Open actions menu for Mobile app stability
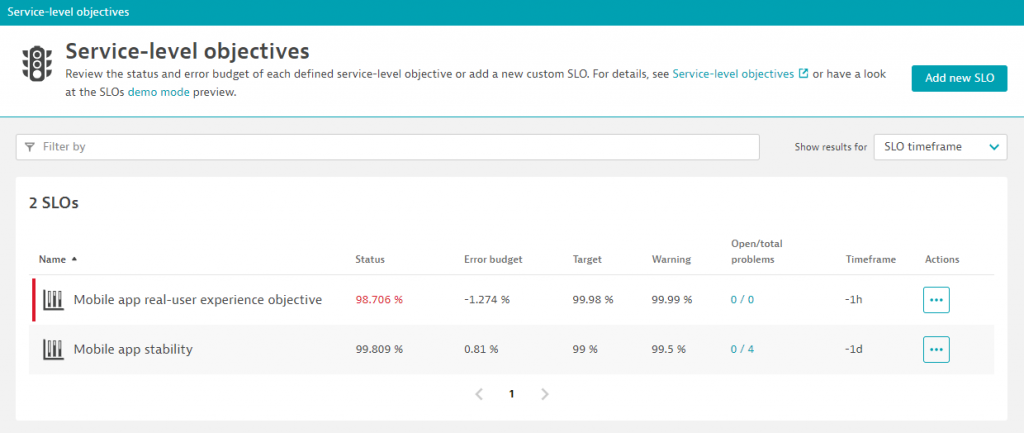The height and width of the screenshot is (433, 1024). coord(935,350)
